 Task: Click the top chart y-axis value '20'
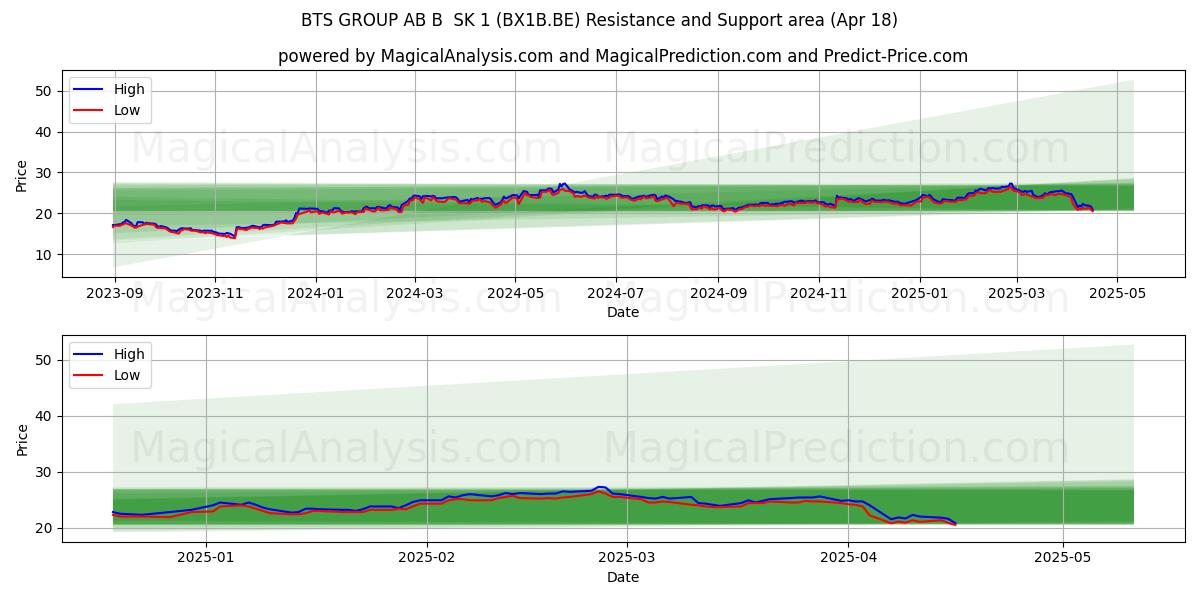coord(46,214)
